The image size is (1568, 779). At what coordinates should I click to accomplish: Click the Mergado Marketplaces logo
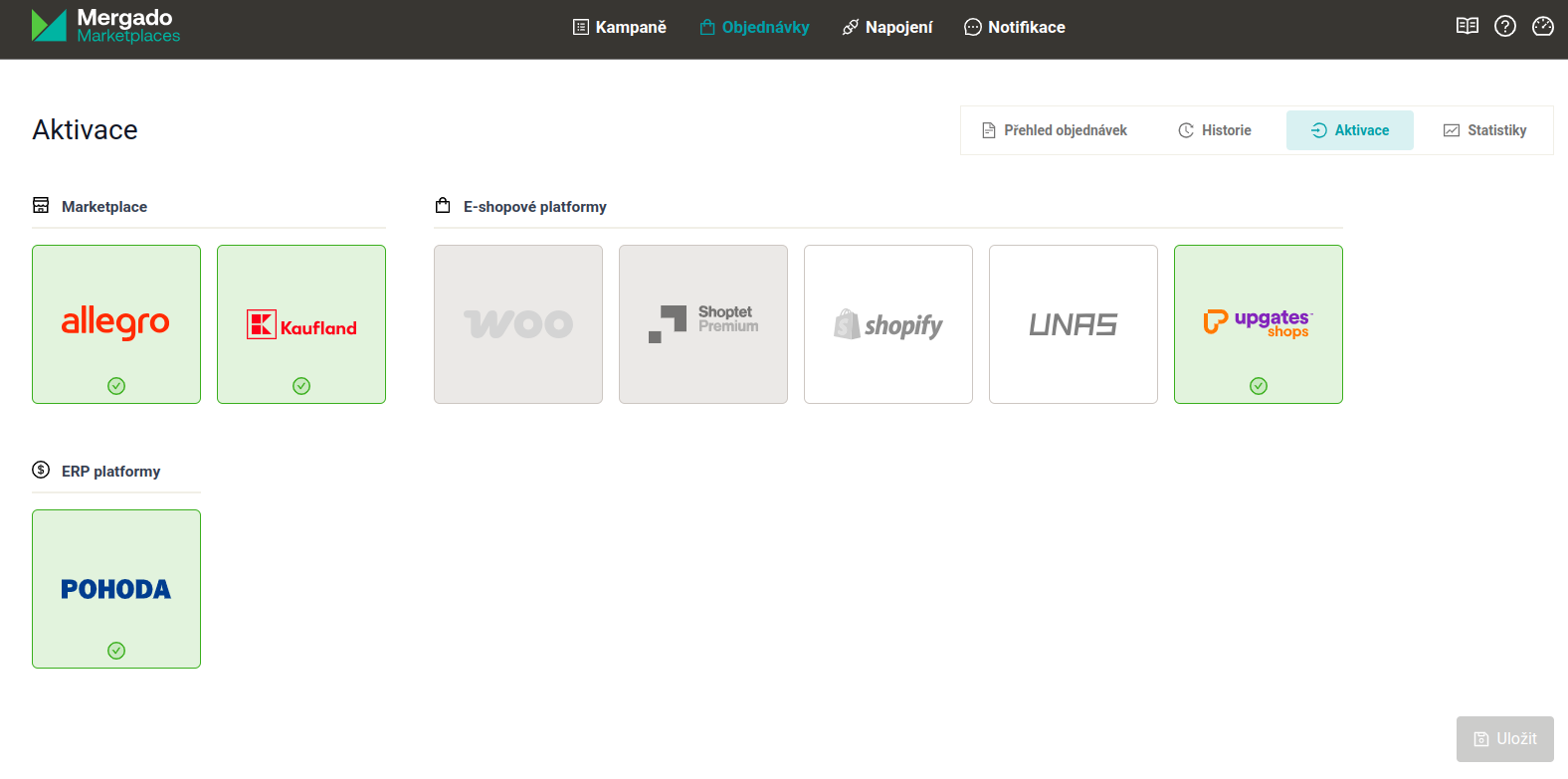105,26
